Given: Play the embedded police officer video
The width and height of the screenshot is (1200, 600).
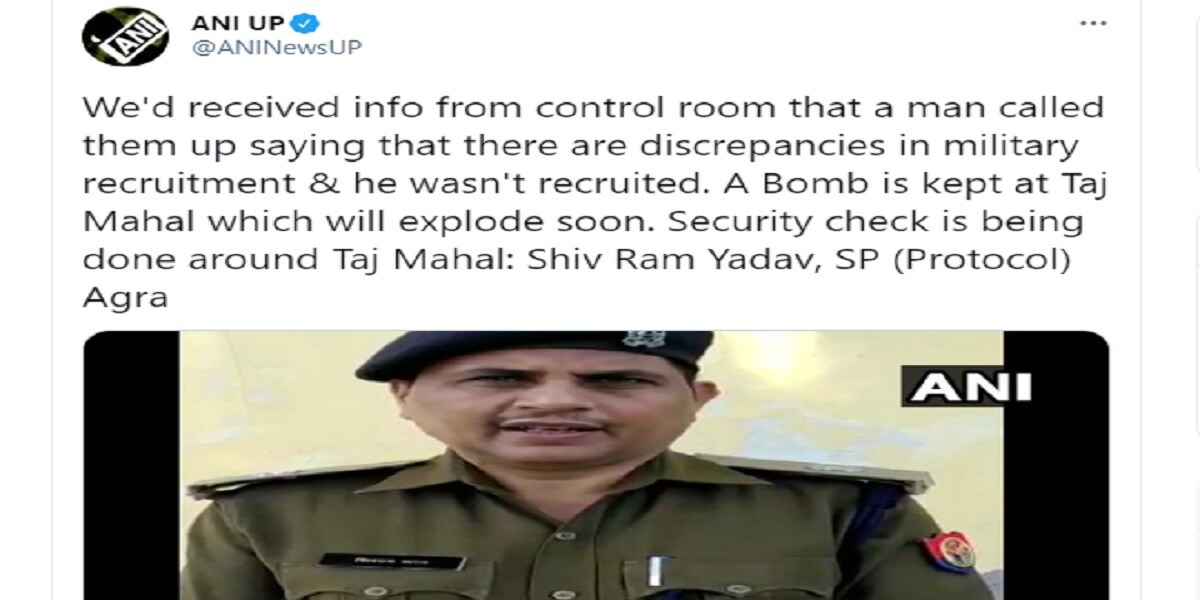Looking at the screenshot, I should tap(594, 465).
